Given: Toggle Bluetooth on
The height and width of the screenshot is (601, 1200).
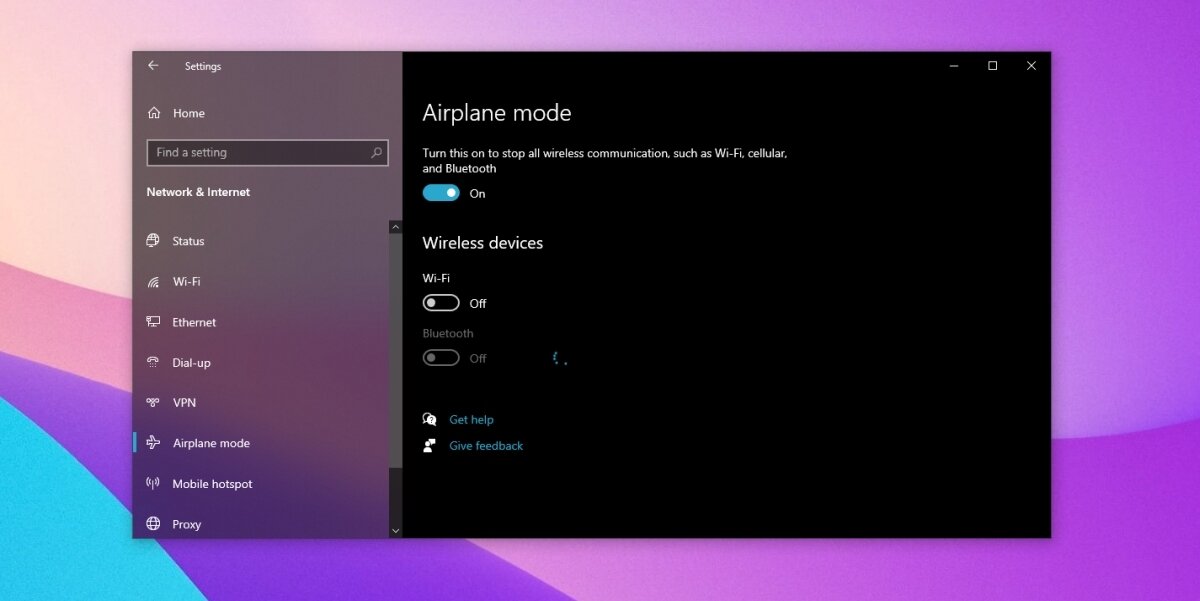Looking at the screenshot, I should (x=440, y=357).
